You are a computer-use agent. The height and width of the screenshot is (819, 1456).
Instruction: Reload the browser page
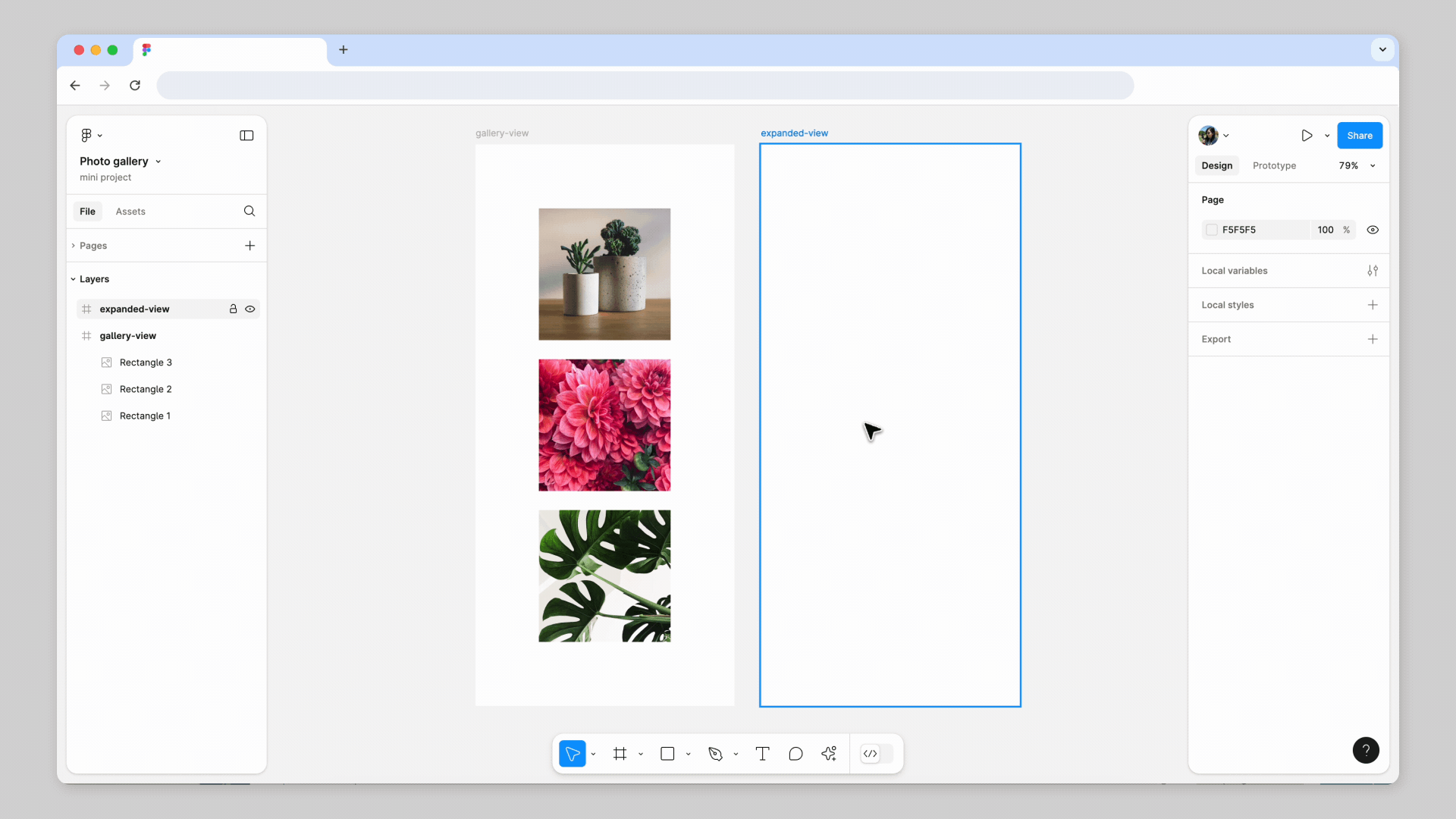(135, 85)
